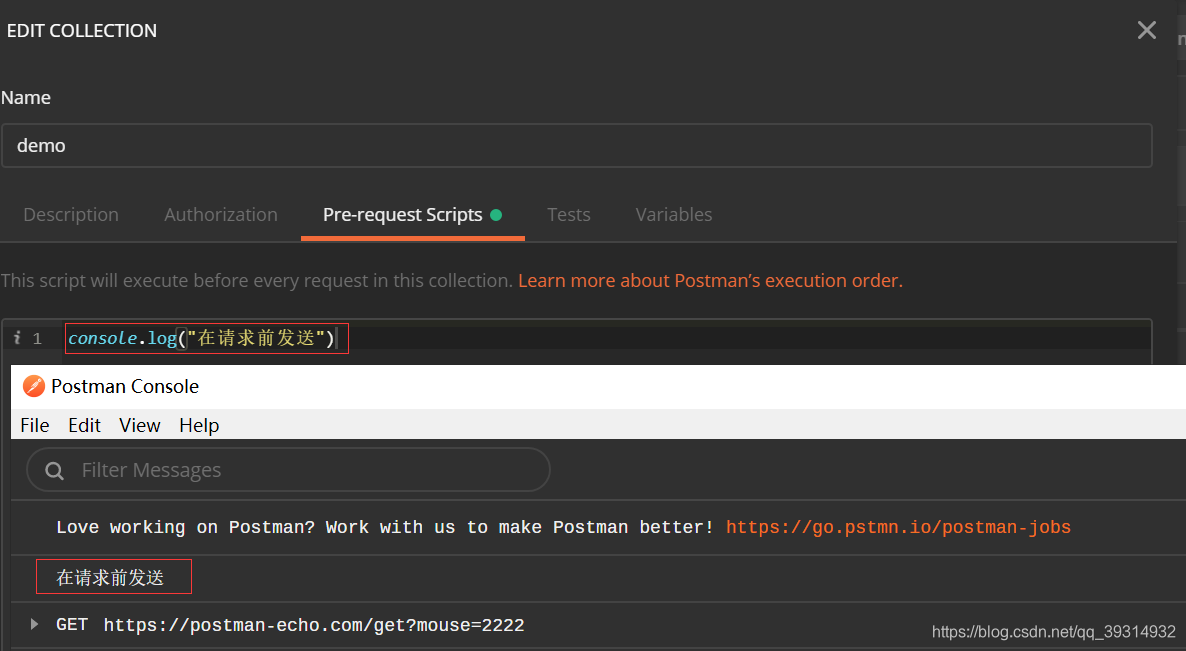Viewport: 1186px width, 651px height.
Task: Click the Postman Console window title
Action: point(125,386)
